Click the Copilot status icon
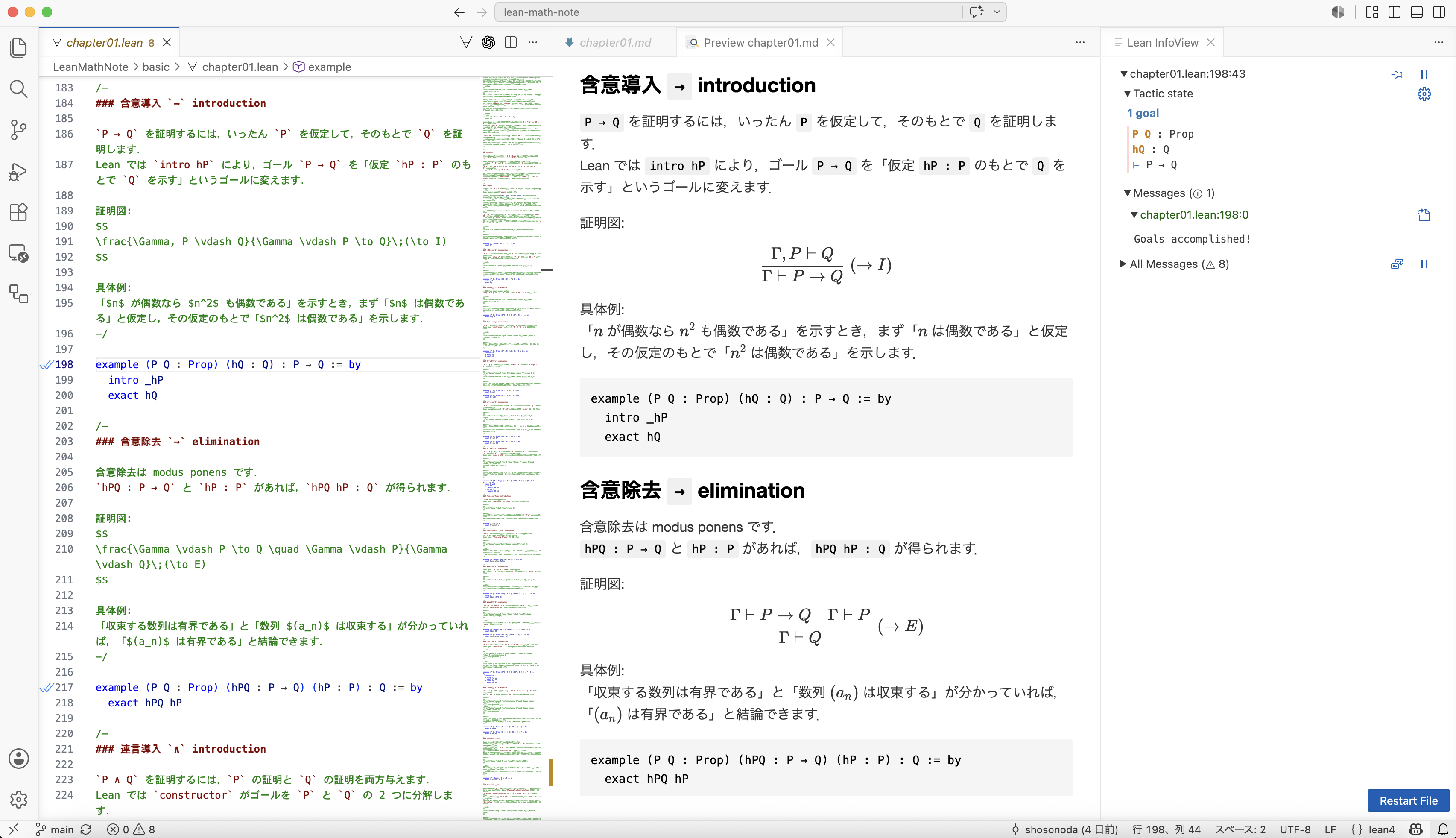Screen dimensions: 1456x838 [1416, 829]
